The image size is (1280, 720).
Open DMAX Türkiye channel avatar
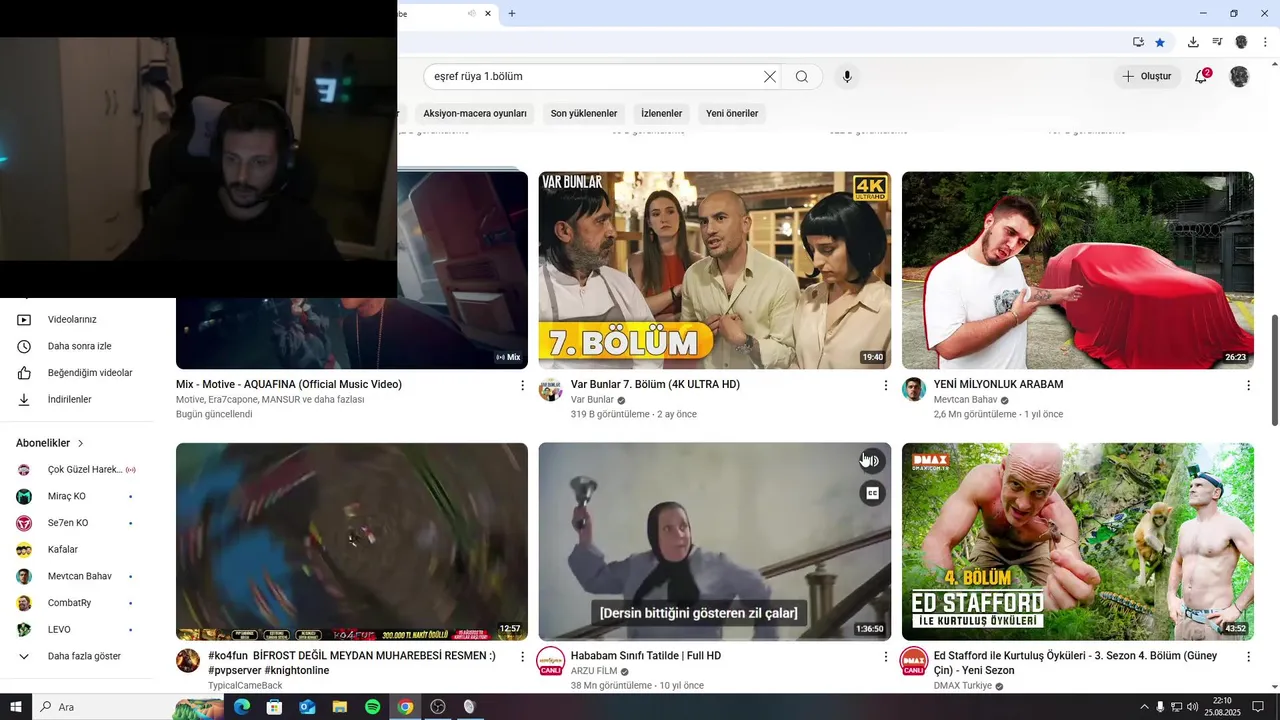click(914, 660)
